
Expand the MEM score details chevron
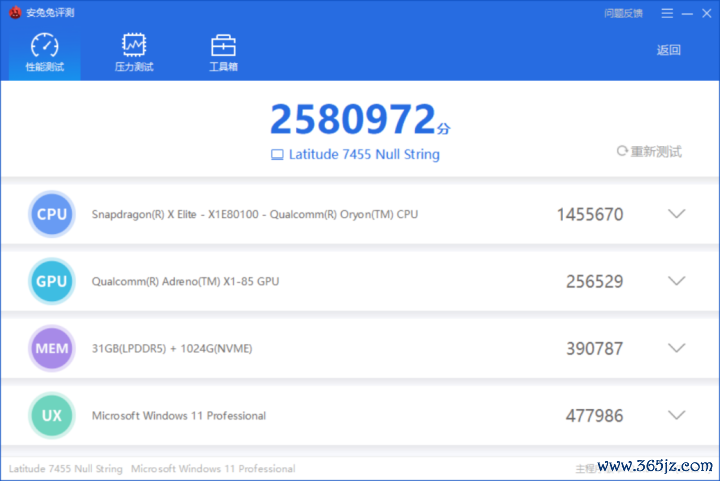[x=676, y=348]
